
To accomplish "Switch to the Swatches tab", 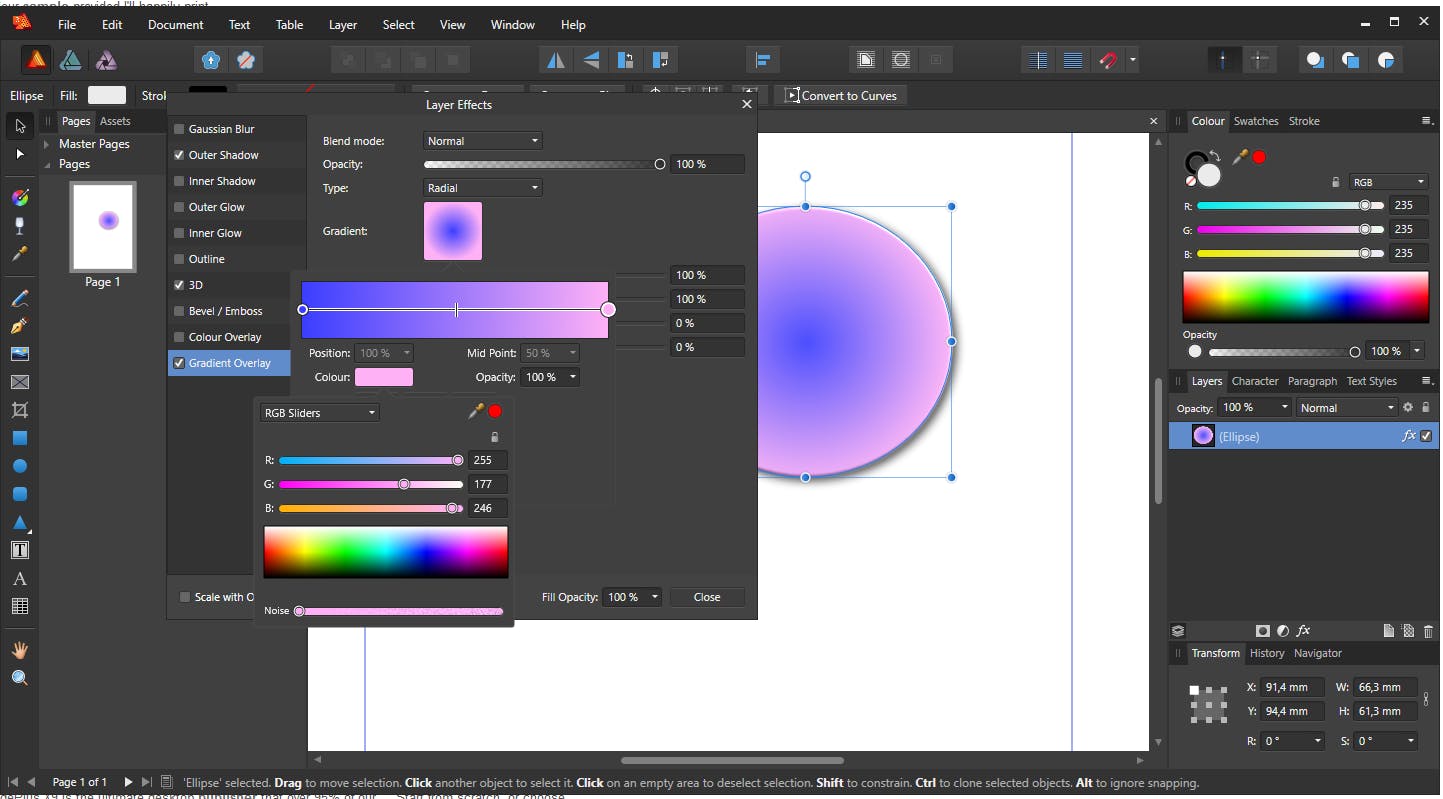I will tap(1256, 121).
